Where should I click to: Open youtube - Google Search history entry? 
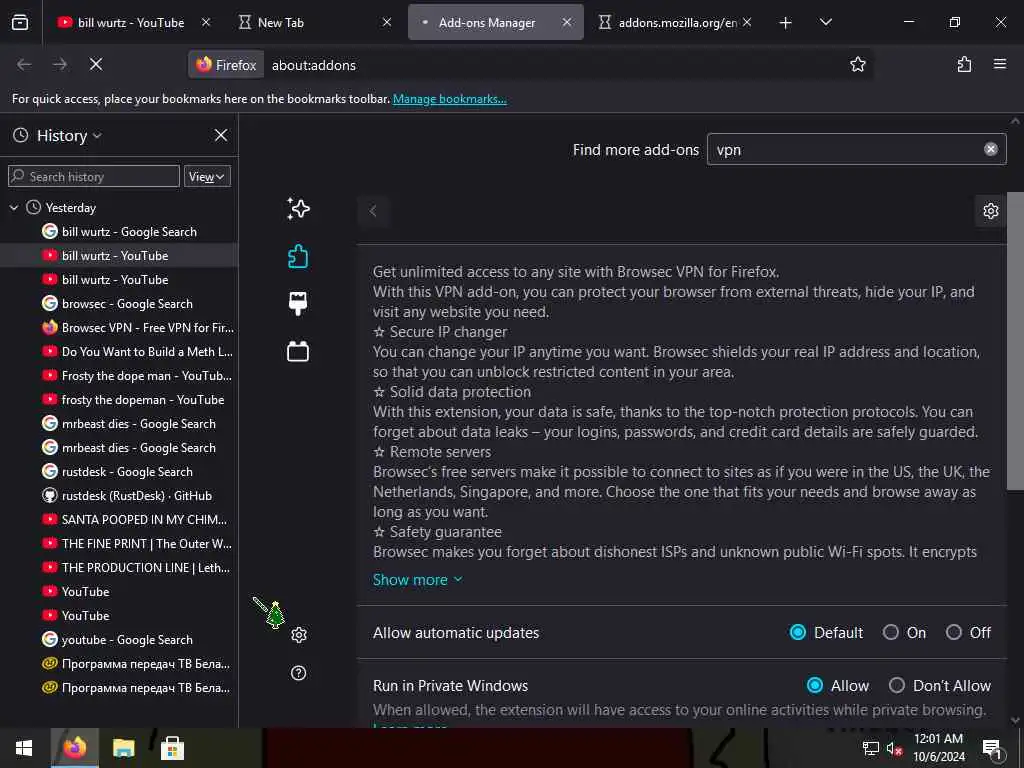[x=119, y=639]
